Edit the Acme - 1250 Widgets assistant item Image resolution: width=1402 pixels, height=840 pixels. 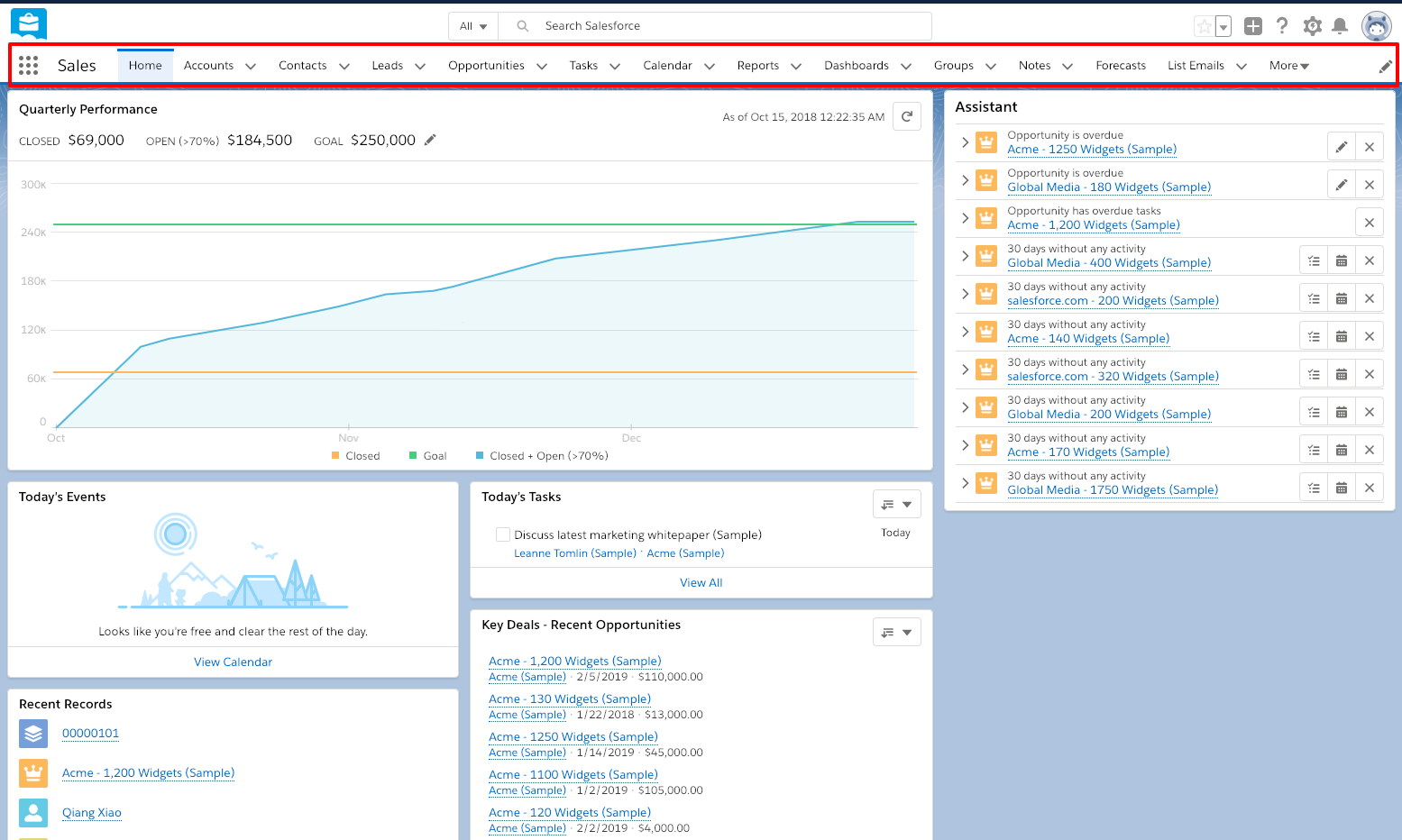click(x=1342, y=147)
